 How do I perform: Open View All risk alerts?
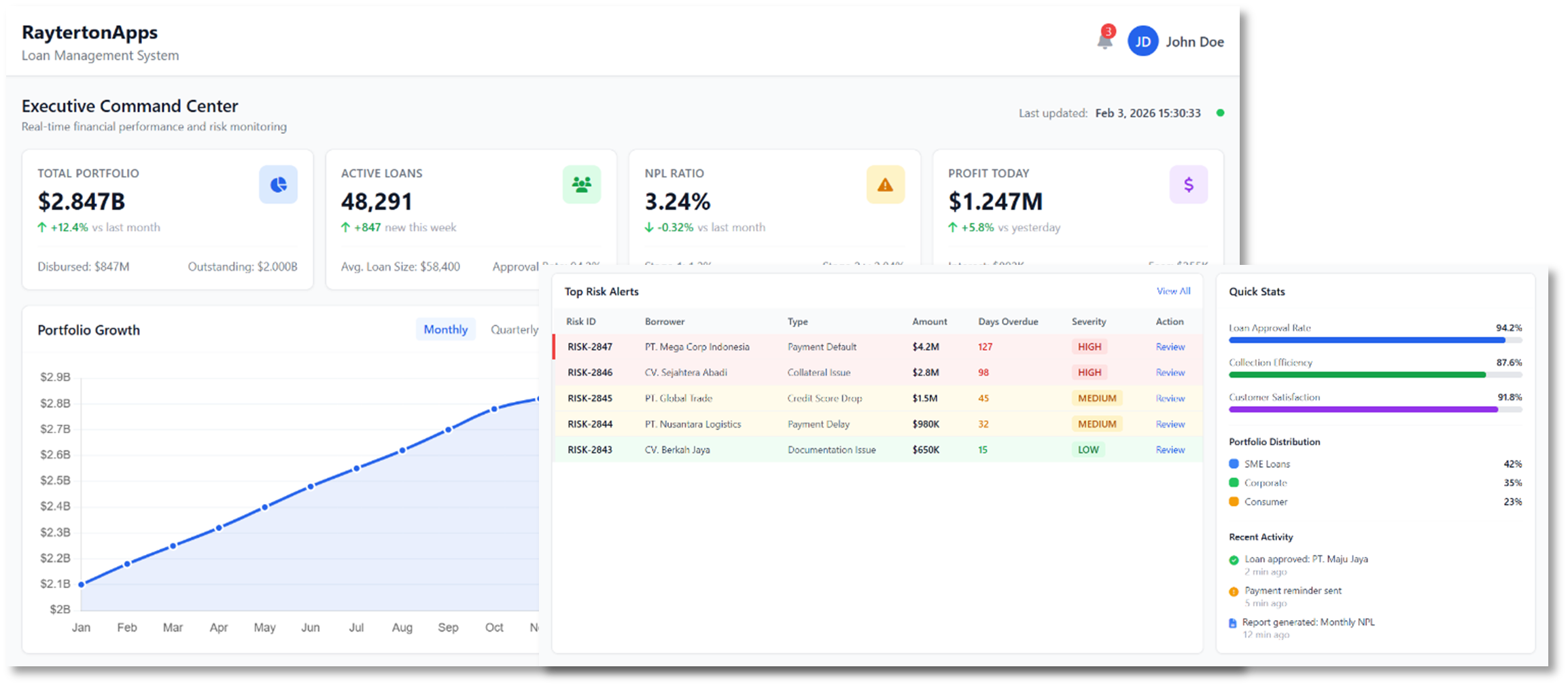point(1173,291)
